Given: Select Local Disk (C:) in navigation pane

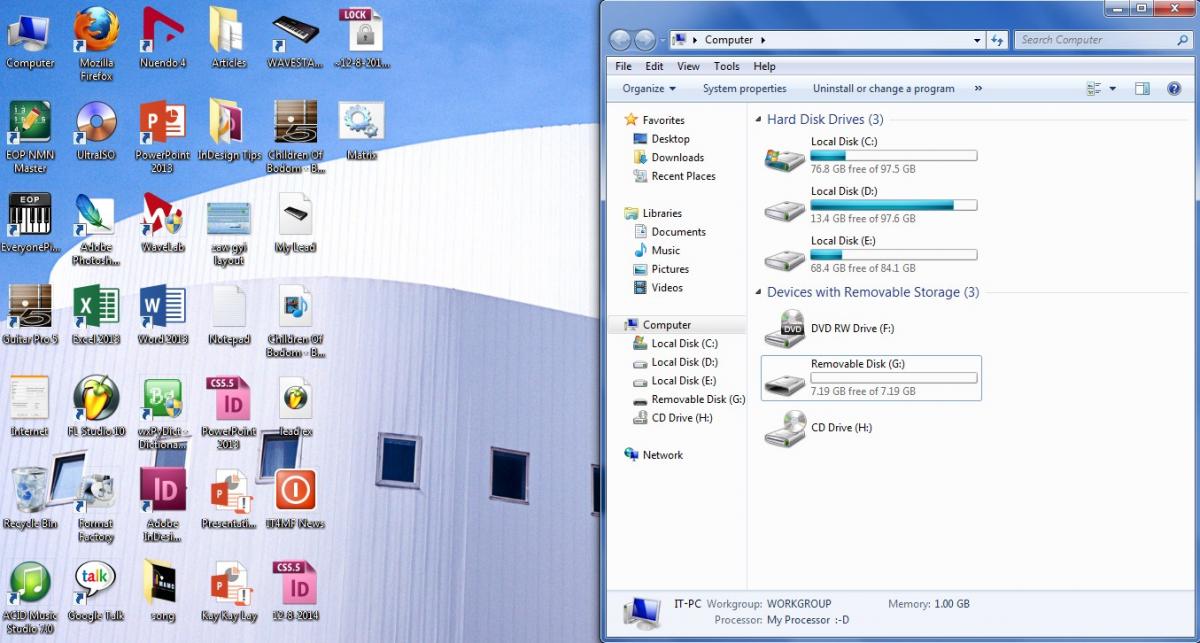Looking at the screenshot, I should (675, 344).
